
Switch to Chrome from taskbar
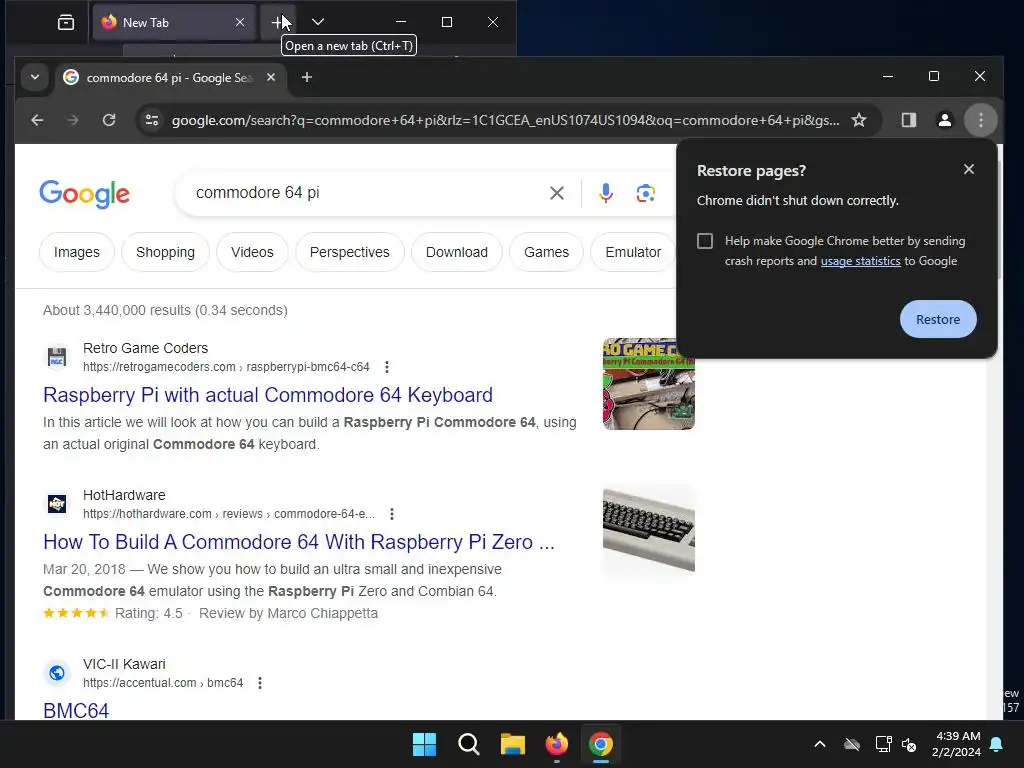600,744
